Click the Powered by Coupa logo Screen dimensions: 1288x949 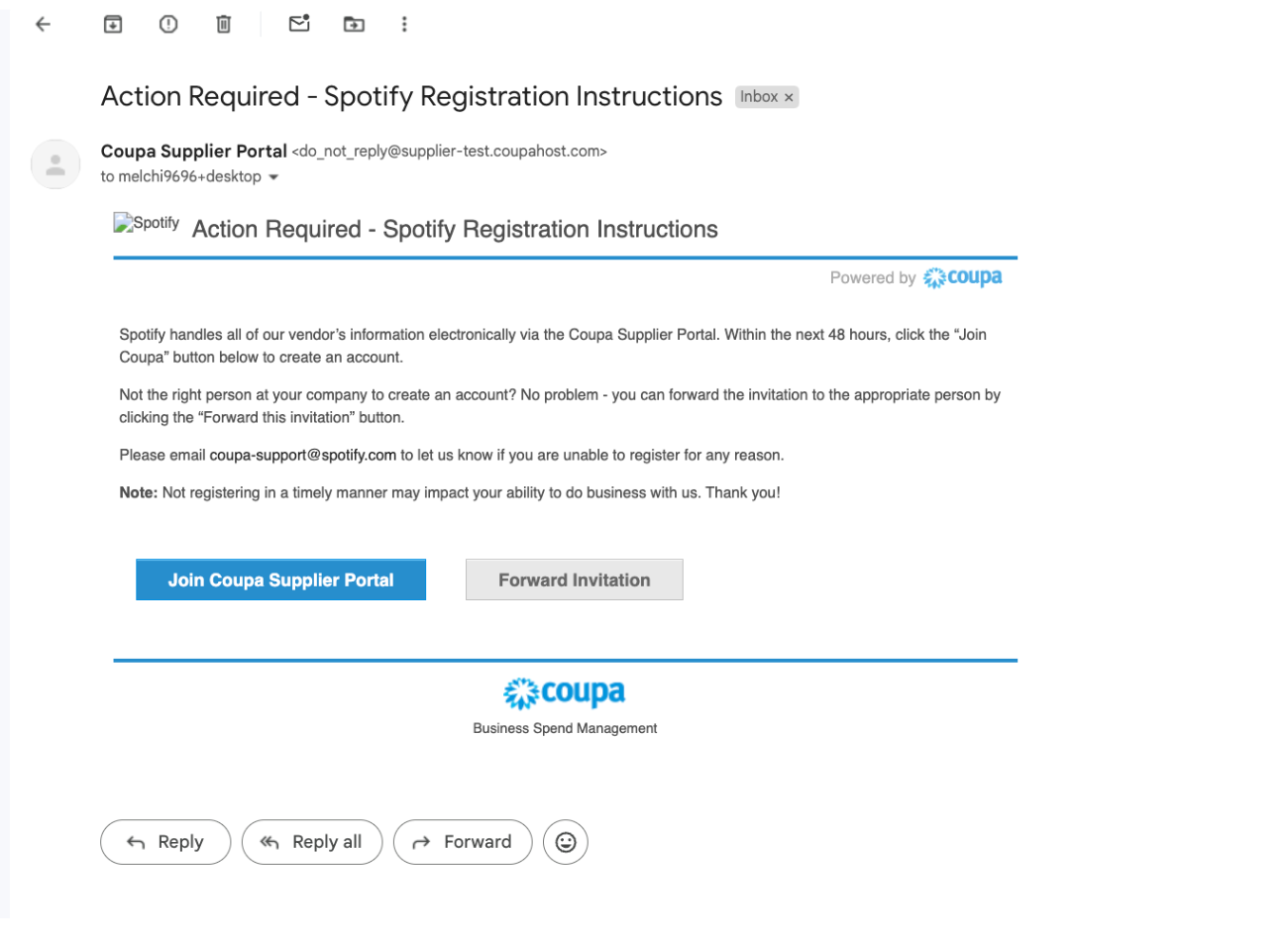962,277
